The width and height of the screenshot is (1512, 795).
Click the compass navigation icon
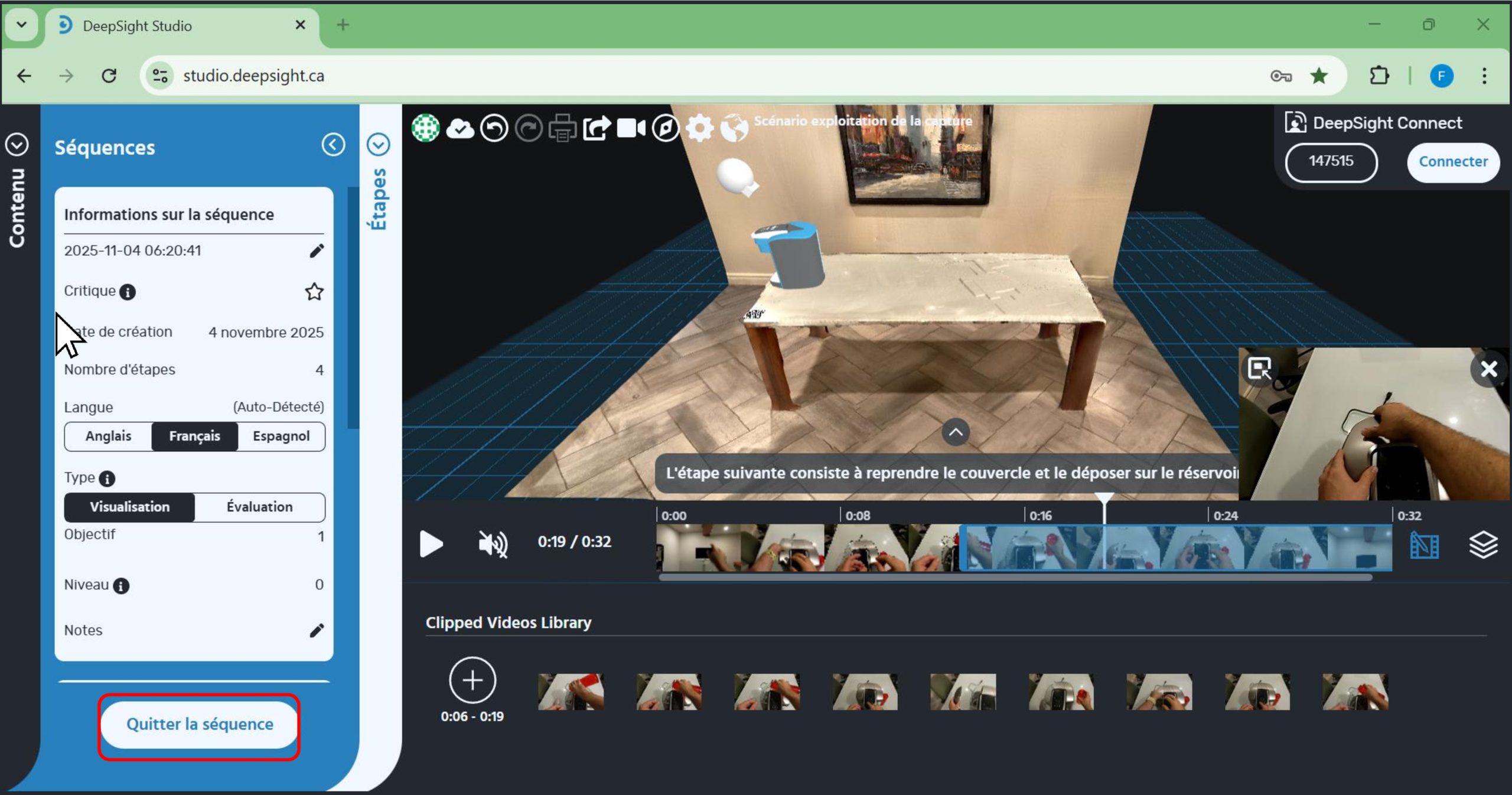pyautogui.click(x=666, y=128)
